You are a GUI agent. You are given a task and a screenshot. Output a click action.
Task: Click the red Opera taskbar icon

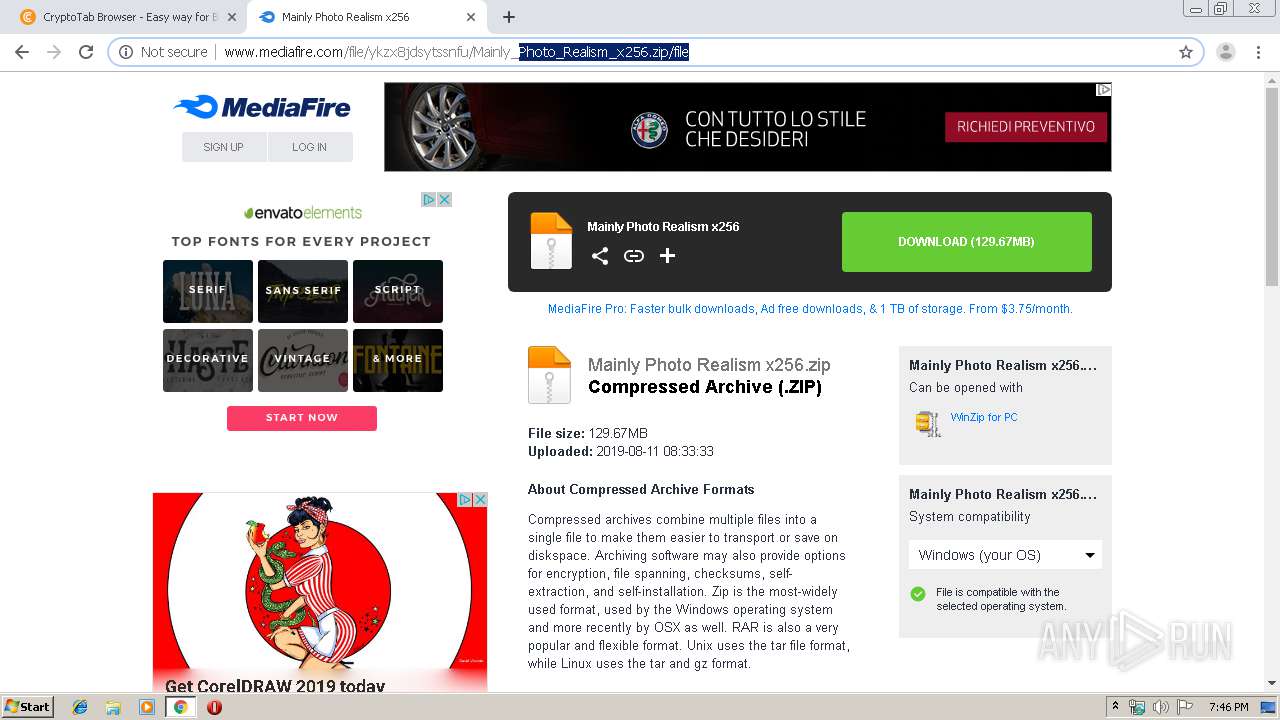click(214, 707)
